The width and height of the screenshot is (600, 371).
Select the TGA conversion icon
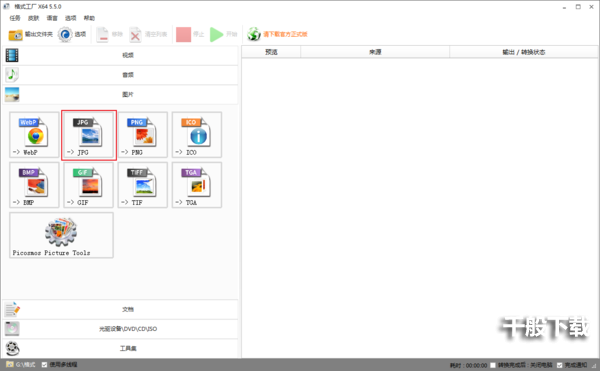point(197,185)
